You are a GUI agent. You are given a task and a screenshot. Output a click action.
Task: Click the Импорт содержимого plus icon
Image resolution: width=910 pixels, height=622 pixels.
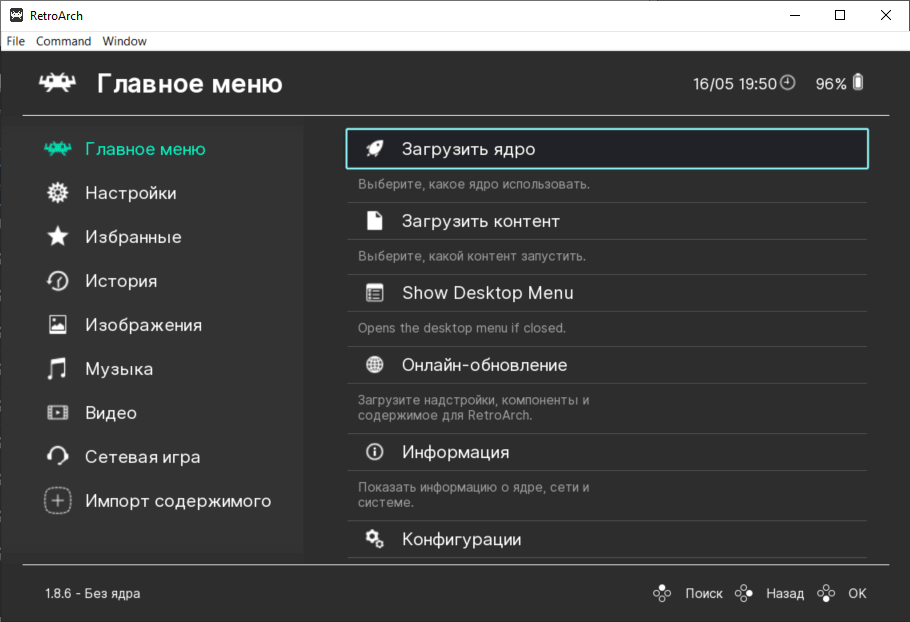pos(57,501)
